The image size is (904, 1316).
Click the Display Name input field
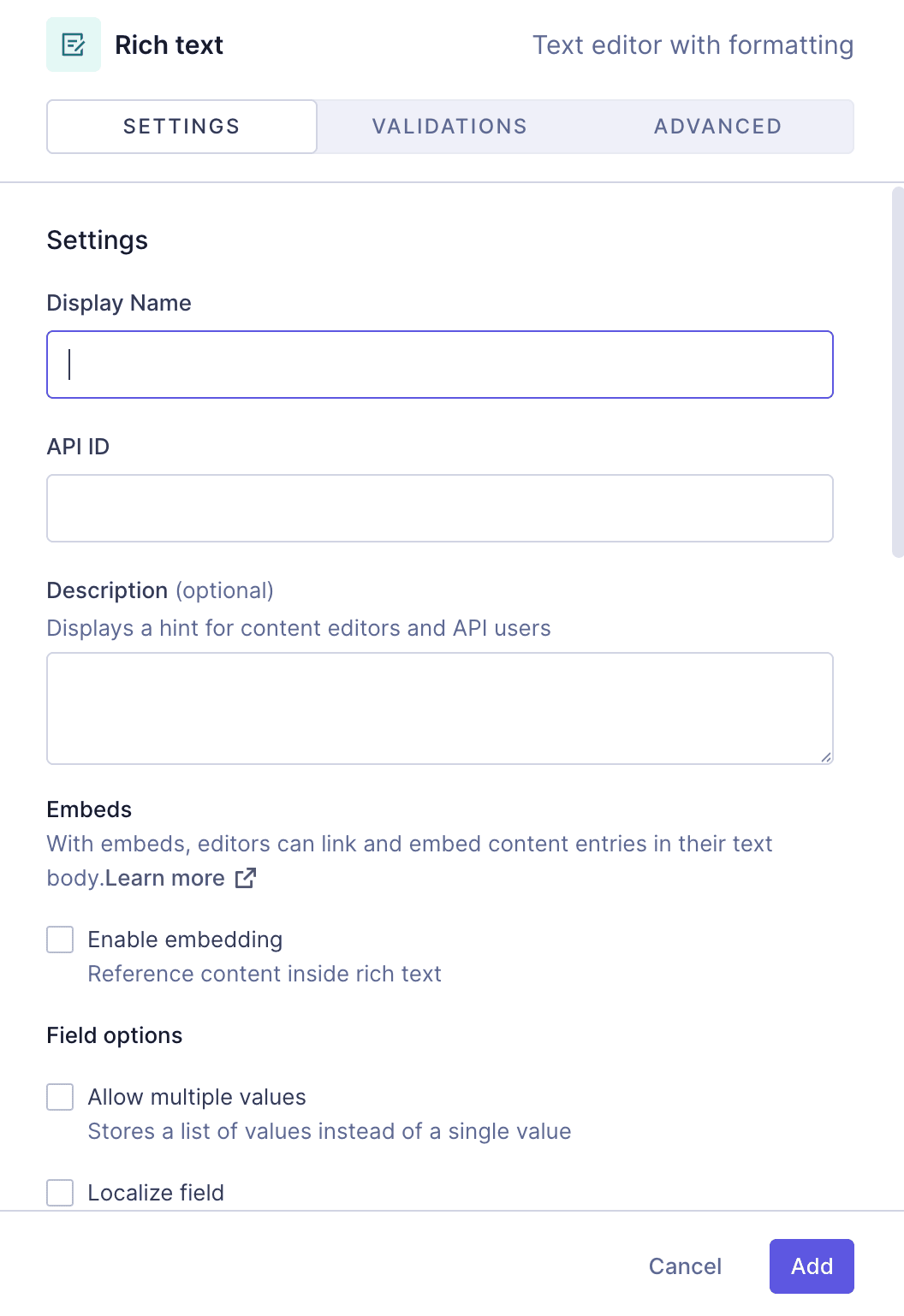pos(439,364)
